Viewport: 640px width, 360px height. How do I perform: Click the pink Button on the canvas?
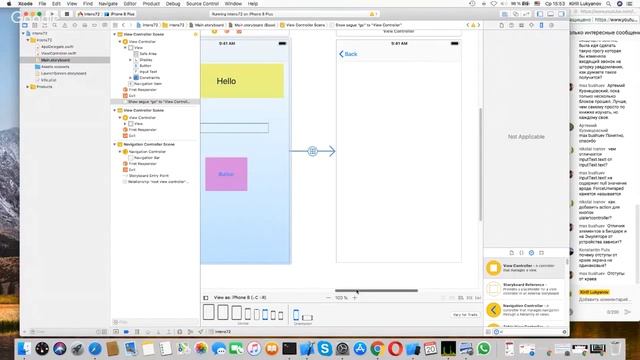226,174
